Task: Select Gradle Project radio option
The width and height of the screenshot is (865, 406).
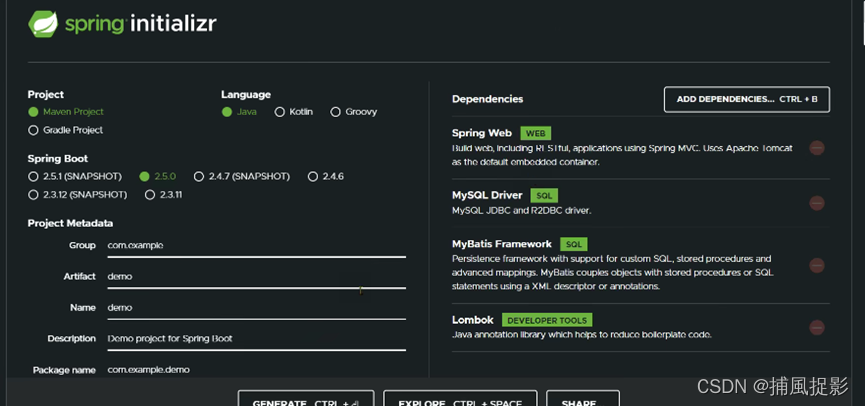Action: [33, 130]
